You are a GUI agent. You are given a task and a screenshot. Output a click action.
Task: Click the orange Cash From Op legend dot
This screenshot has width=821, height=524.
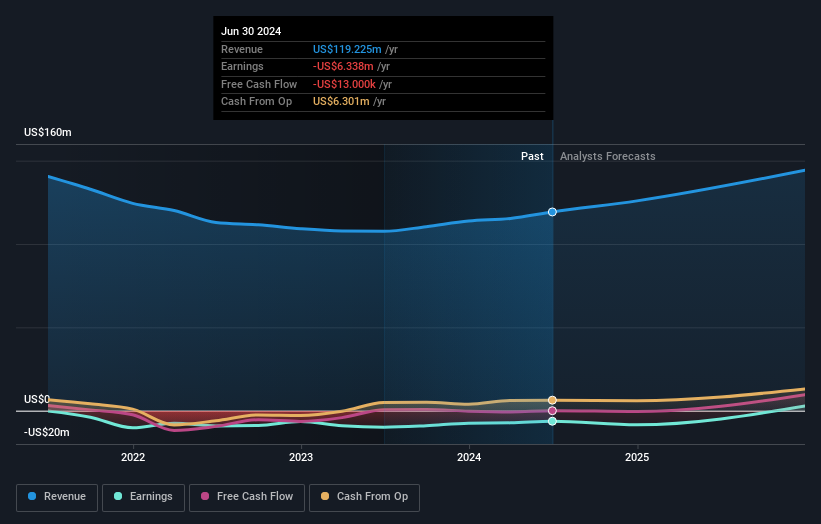tap(325, 496)
